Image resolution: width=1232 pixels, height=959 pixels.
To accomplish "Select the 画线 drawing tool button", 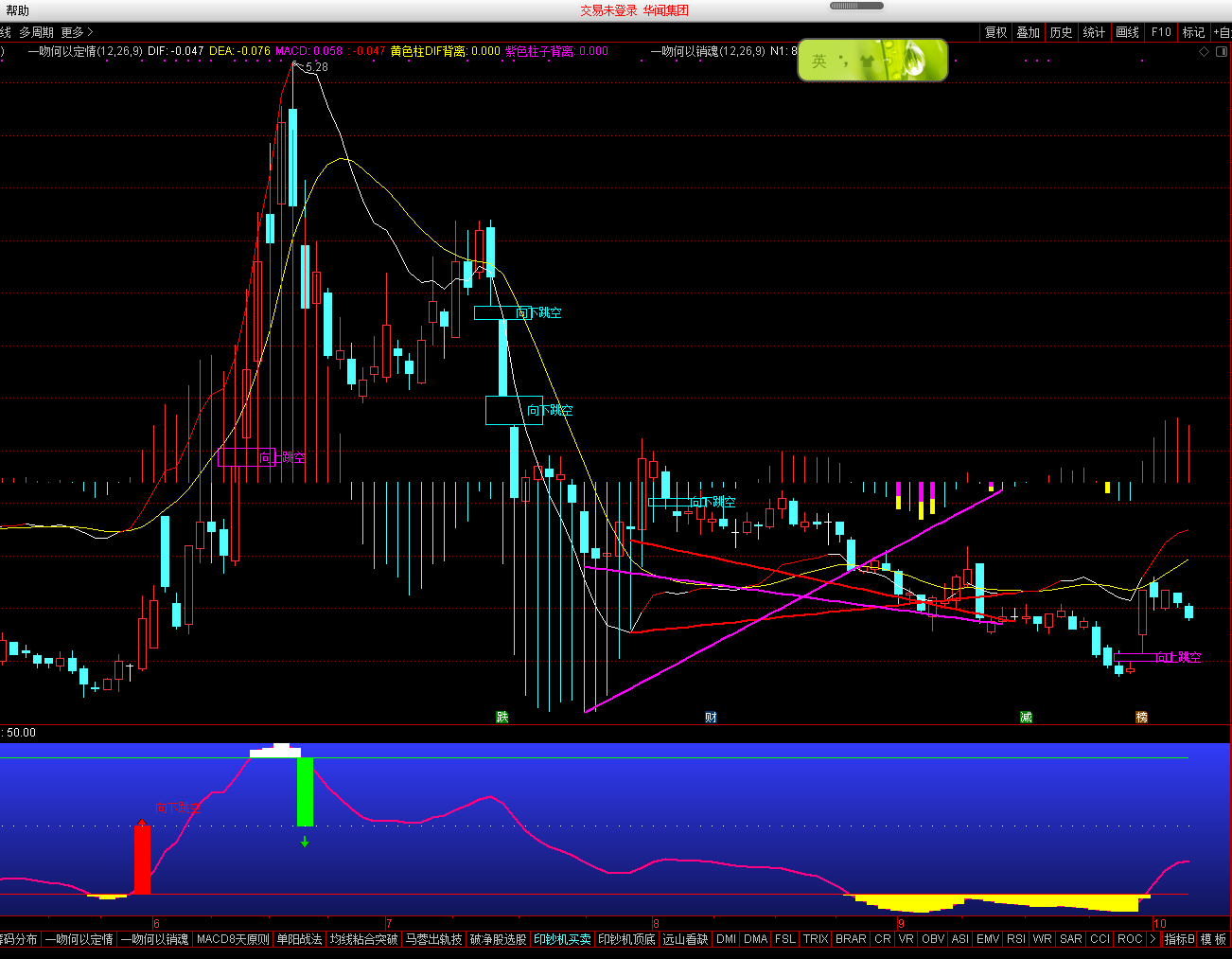I will tap(1127, 32).
